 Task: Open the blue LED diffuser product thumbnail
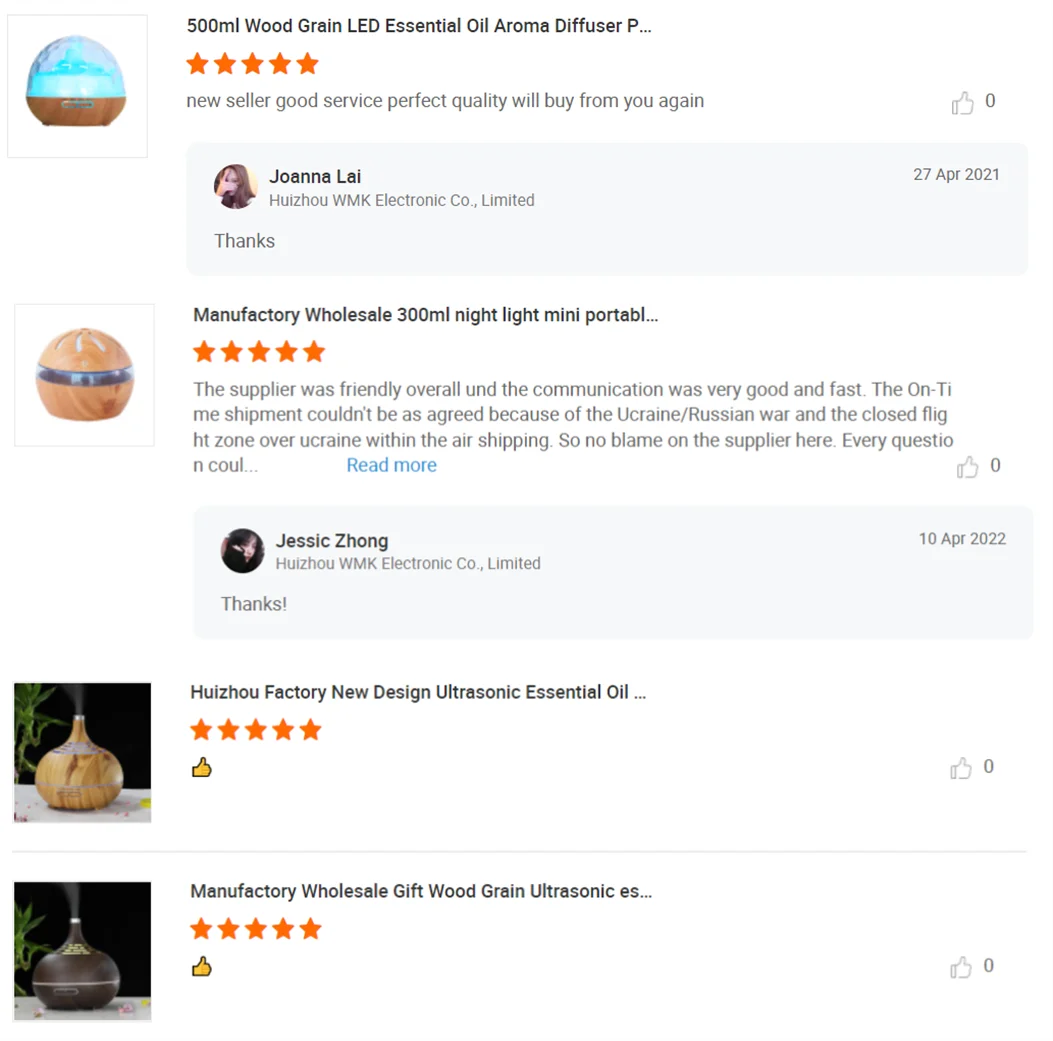coord(77,86)
